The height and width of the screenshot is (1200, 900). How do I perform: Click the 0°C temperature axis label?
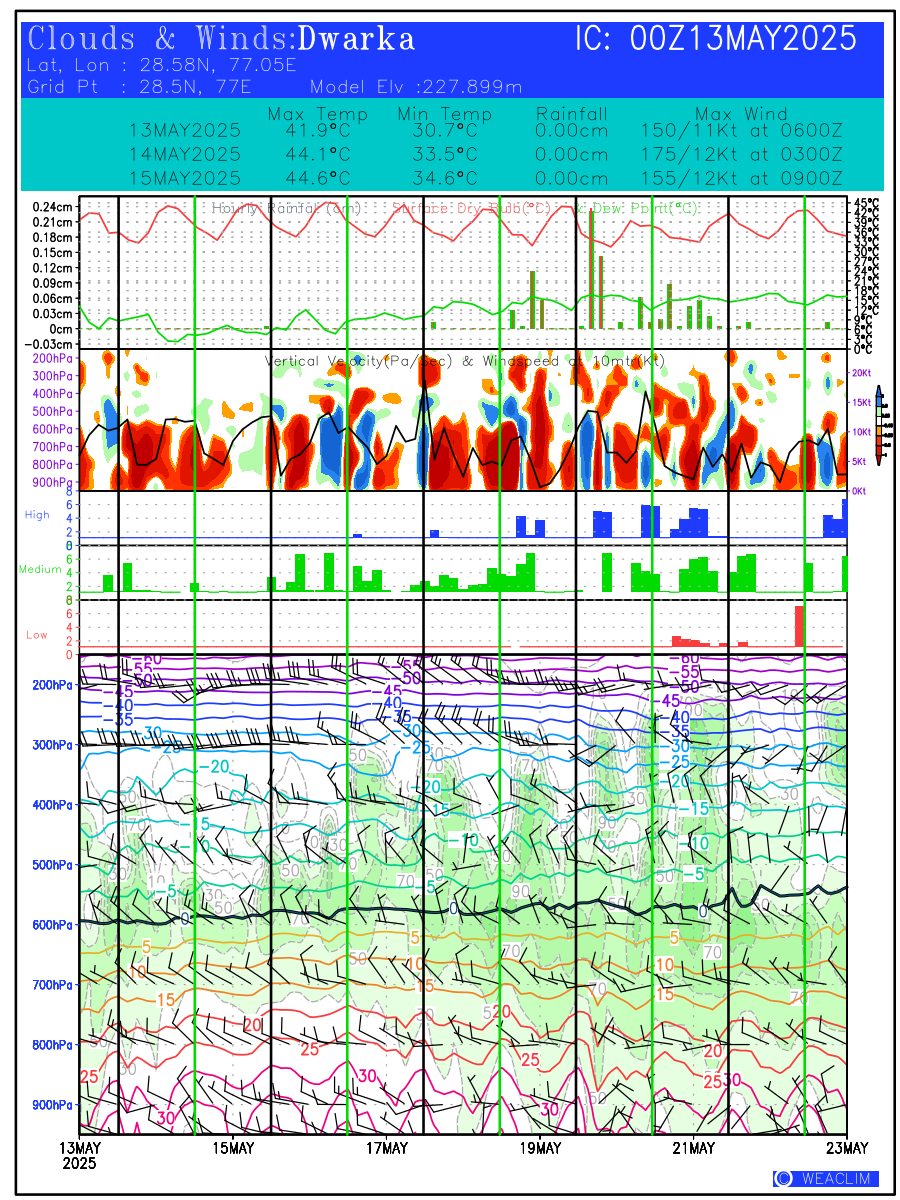[x=866, y=349]
